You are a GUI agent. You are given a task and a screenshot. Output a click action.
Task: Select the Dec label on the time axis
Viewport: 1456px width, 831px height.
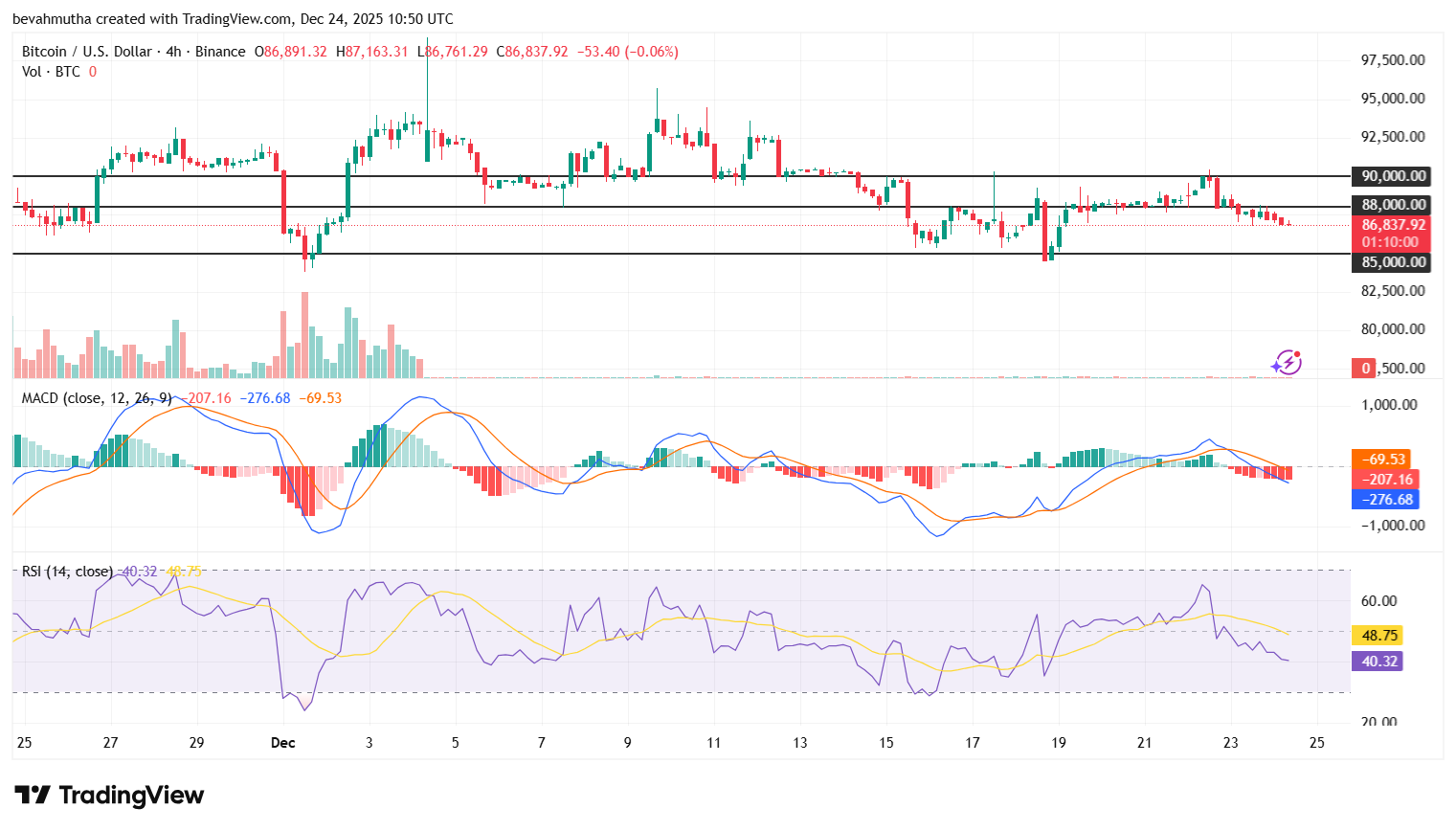tap(282, 743)
